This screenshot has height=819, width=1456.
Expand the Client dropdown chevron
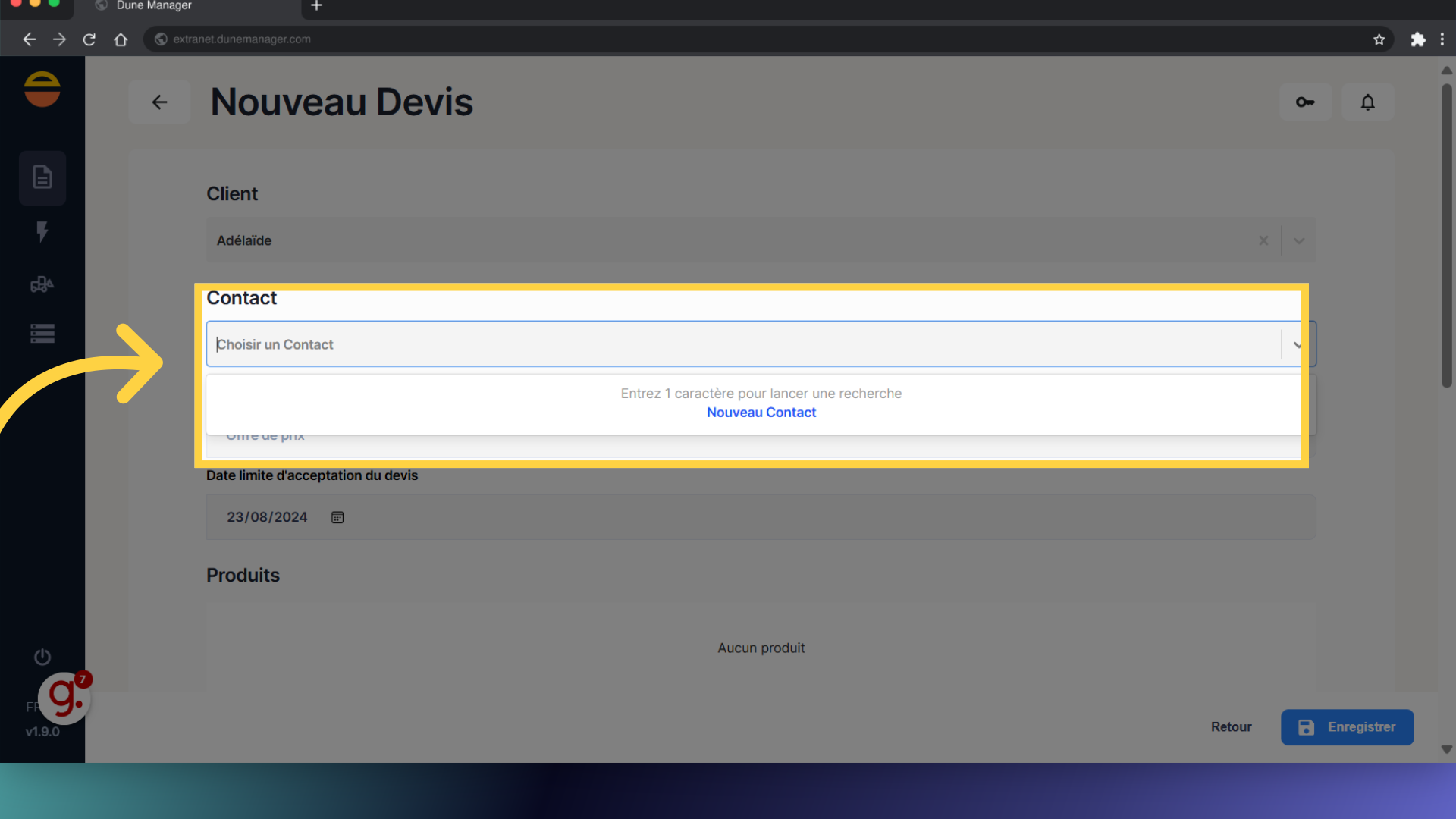point(1299,240)
